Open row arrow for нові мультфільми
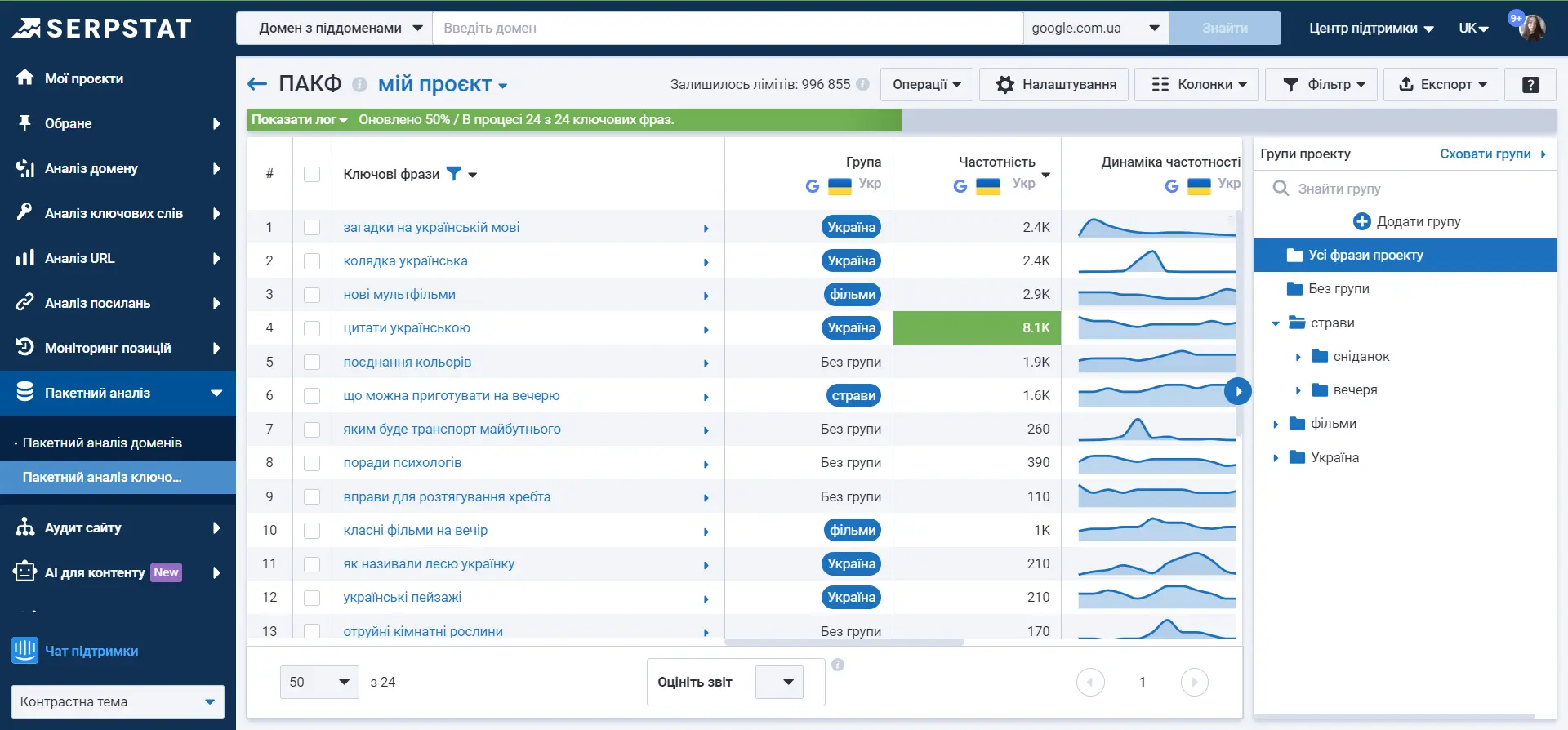The width and height of the screenshot is (1568, 730). pos(706,296)
